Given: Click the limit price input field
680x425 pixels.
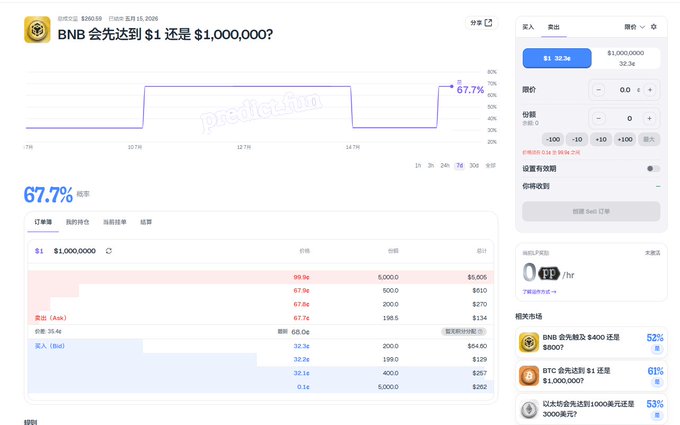Looking at the screenshot, I should click(624, 90).
